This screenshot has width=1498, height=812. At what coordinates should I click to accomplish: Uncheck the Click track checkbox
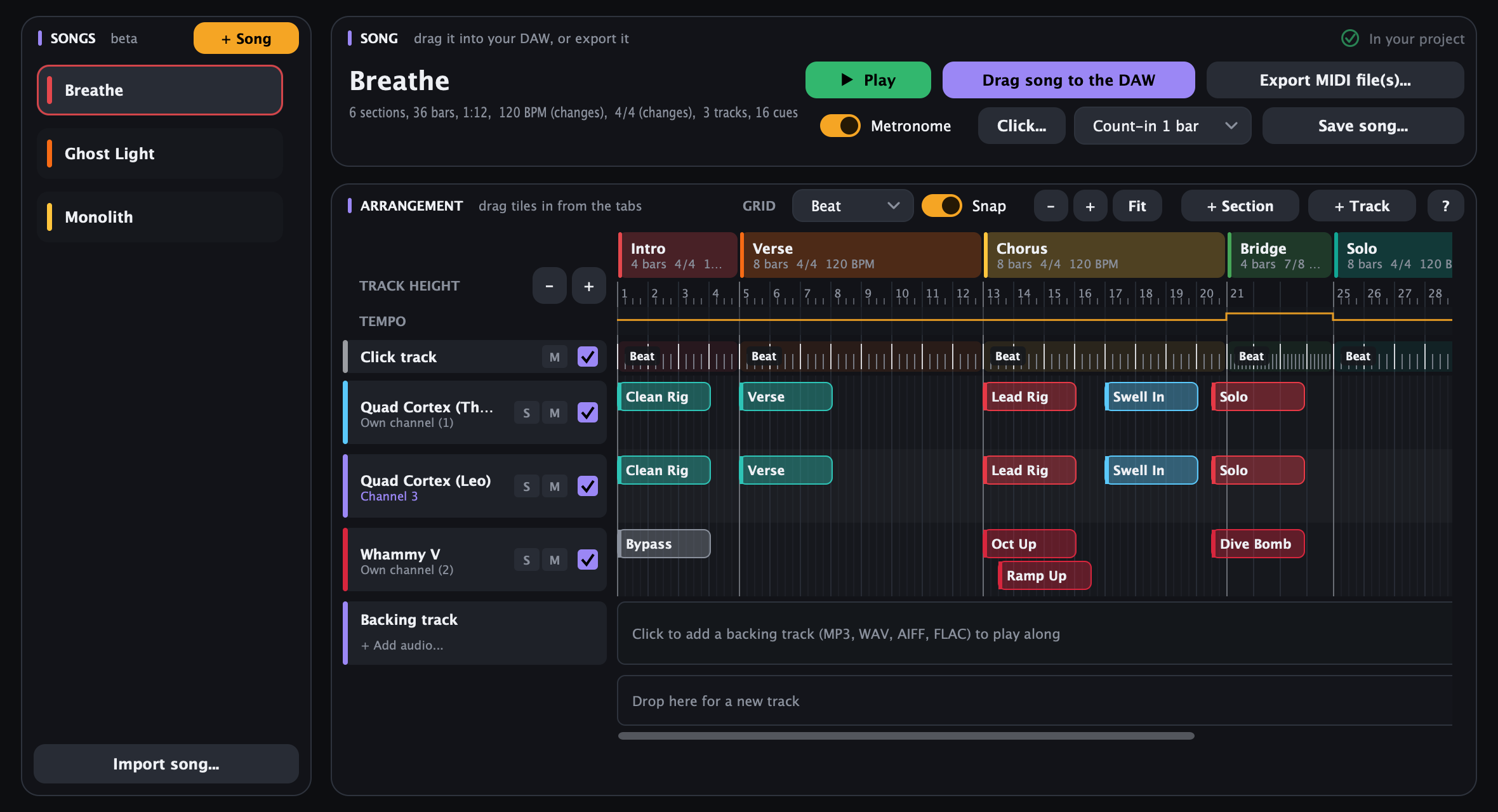coord(587,357)
